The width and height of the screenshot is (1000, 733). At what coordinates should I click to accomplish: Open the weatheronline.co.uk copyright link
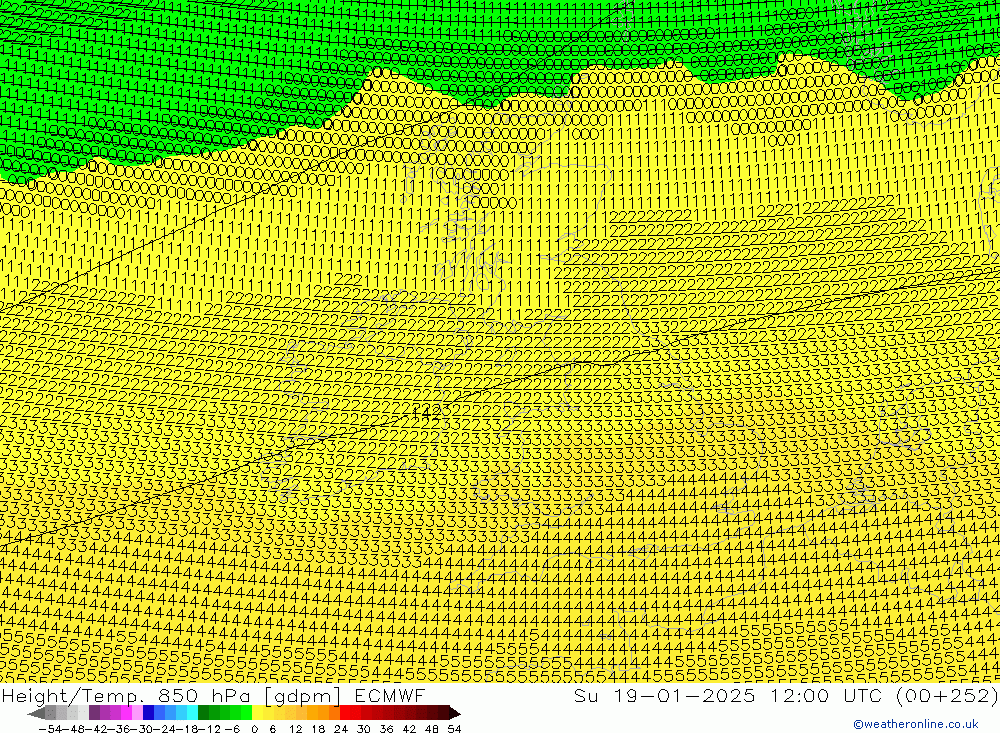915,724
